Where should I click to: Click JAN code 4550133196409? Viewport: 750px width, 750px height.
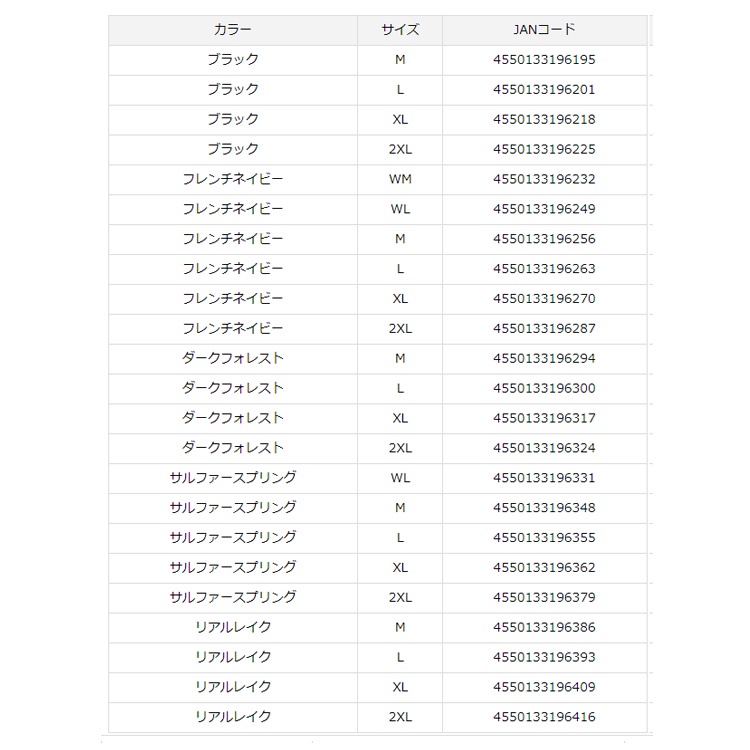tap(544, 687)
